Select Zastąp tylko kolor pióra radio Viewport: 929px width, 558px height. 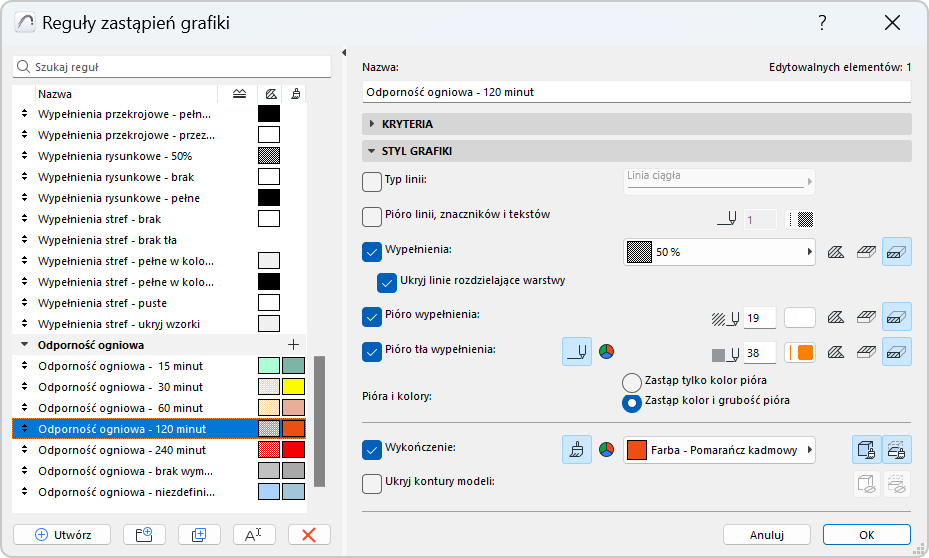pyautogui.click(x=632, y=382)
